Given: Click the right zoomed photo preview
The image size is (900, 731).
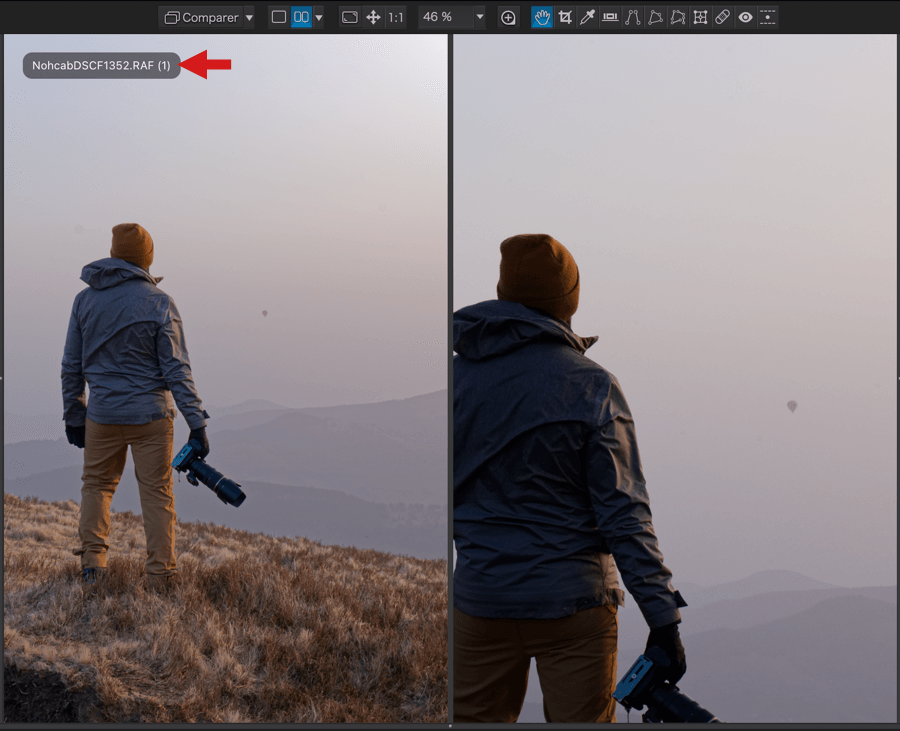Looking at the screenshot, I should click(675, 378).
